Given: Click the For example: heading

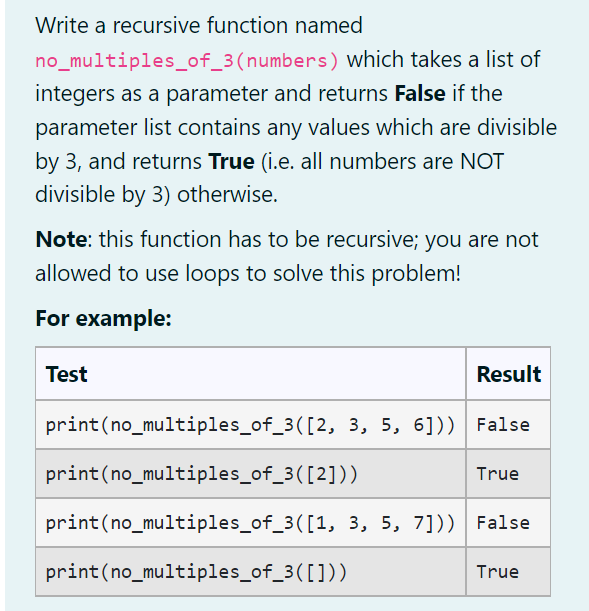Looking at the screenshot, I should (103, 318).
